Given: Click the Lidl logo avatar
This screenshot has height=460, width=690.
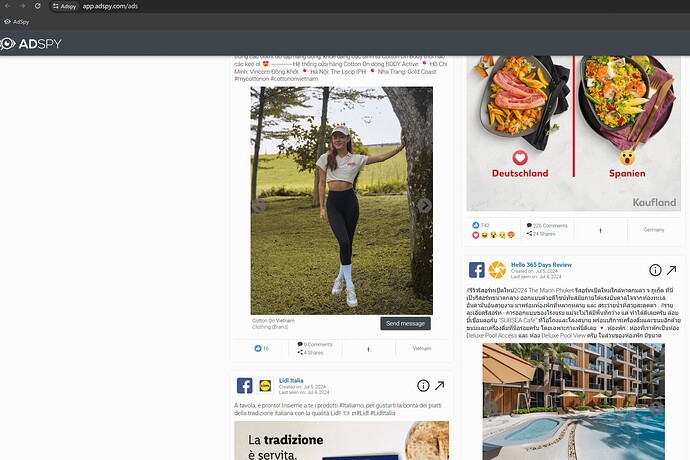Looking at the screenshot, I should (265, 386).
